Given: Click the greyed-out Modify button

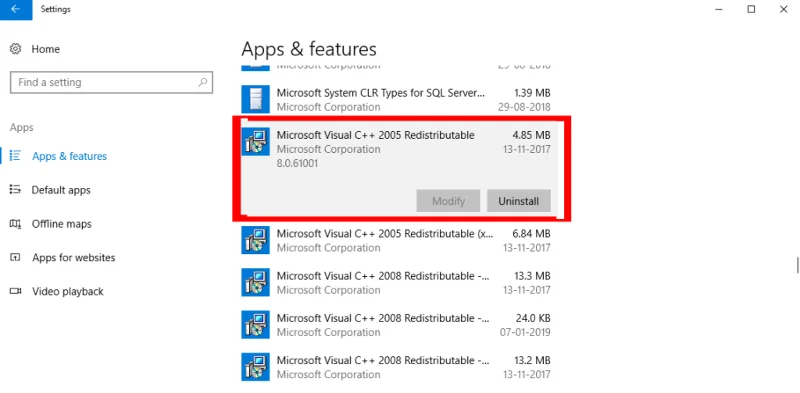Looking at the screenshot, I should (x=448, y=201).
